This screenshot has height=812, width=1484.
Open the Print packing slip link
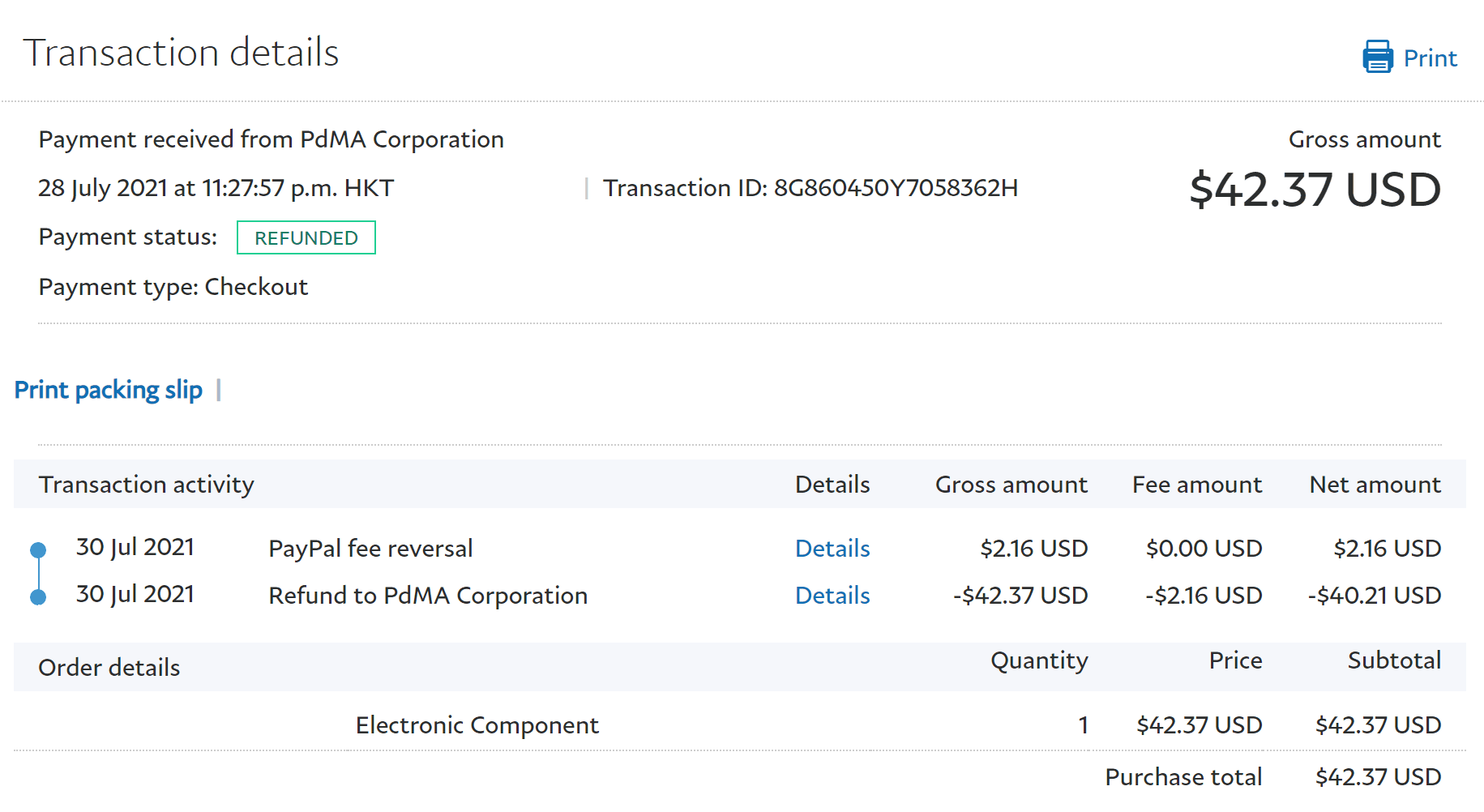tap(109, 391)
